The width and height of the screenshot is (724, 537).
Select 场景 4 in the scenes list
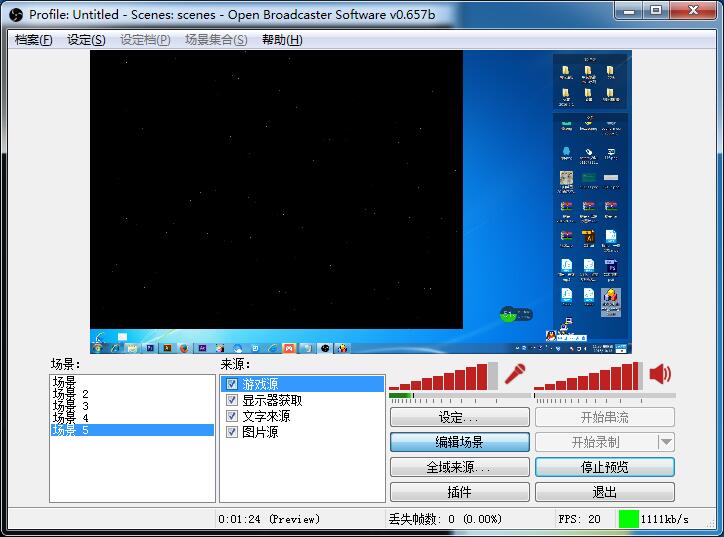point(132,418)
